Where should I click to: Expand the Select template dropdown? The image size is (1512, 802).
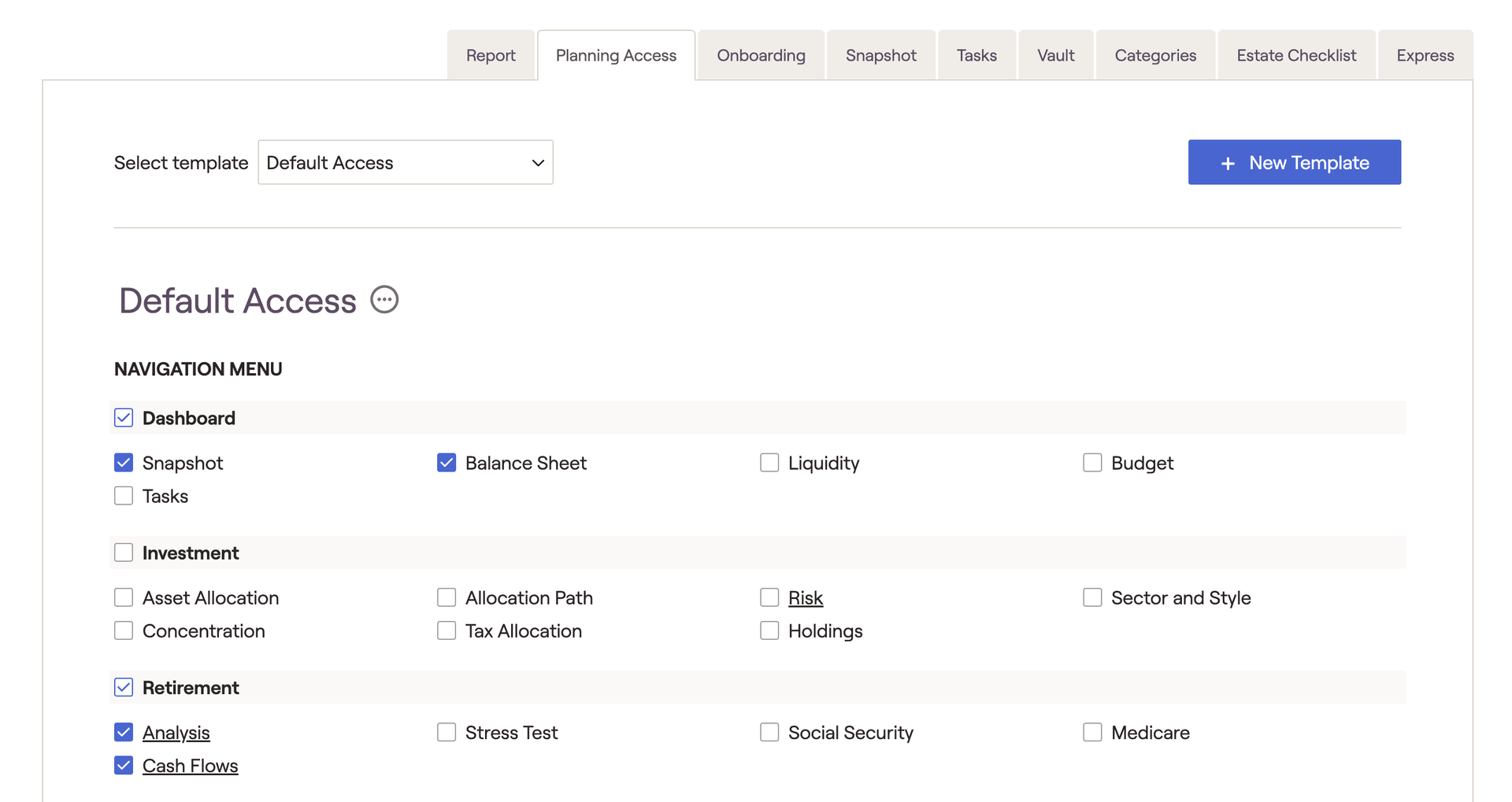(406, 162)
